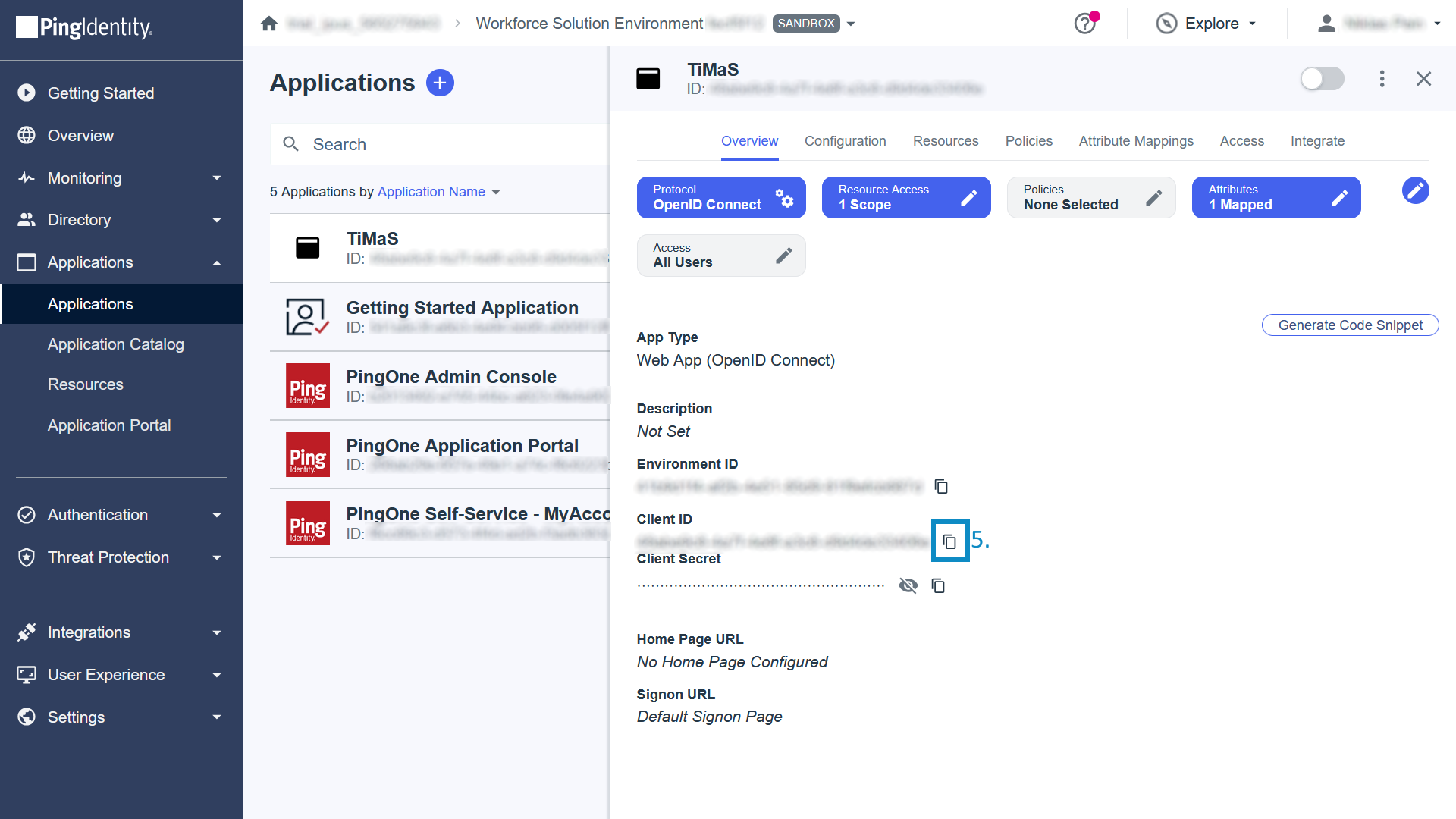Click the Monitoring pulse icon
The height and width of the screenshot is (819, 1456).
pos(27,177)
